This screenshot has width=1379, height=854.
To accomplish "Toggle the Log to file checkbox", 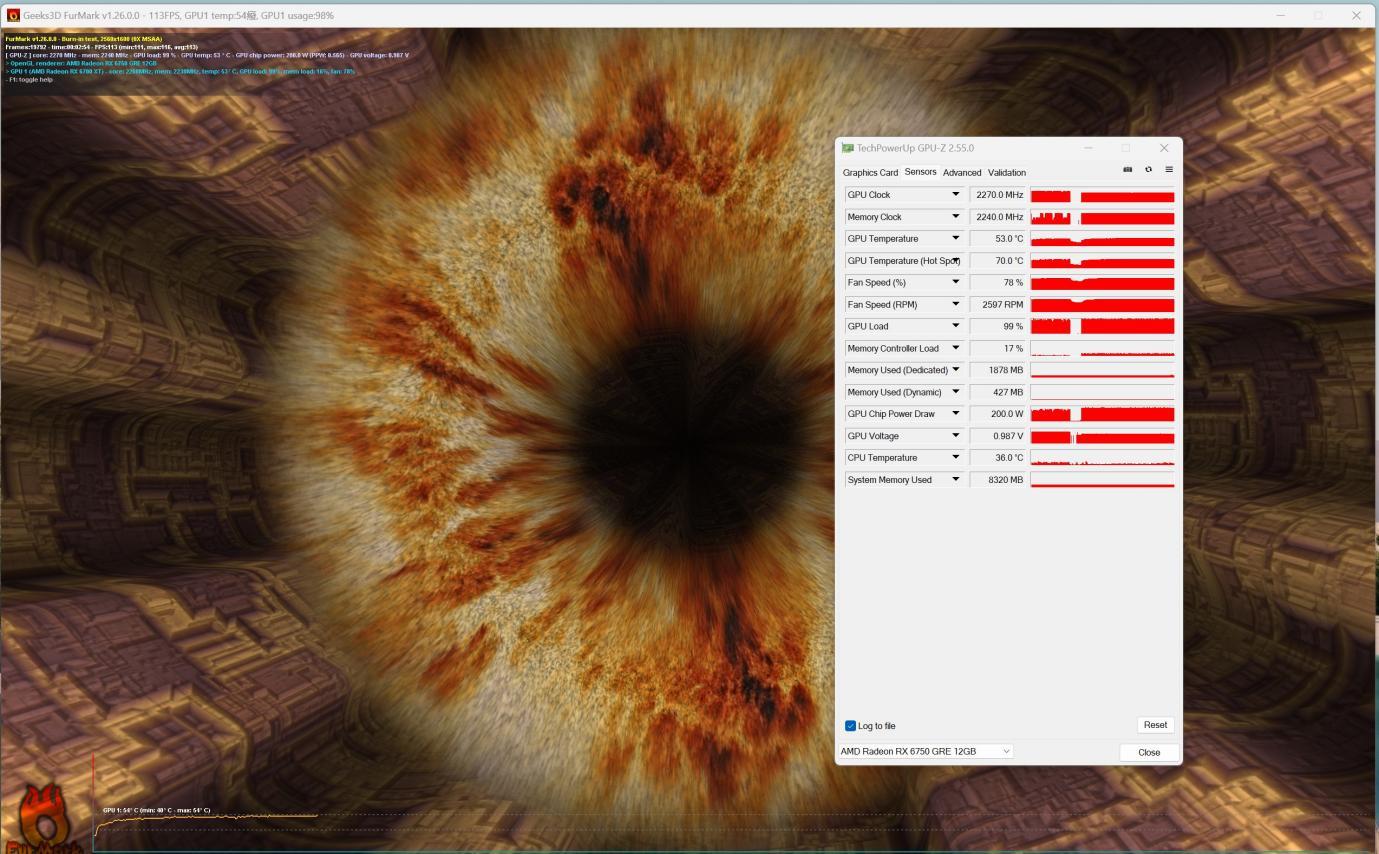I will pyautogui.click(x=850, y=726).
